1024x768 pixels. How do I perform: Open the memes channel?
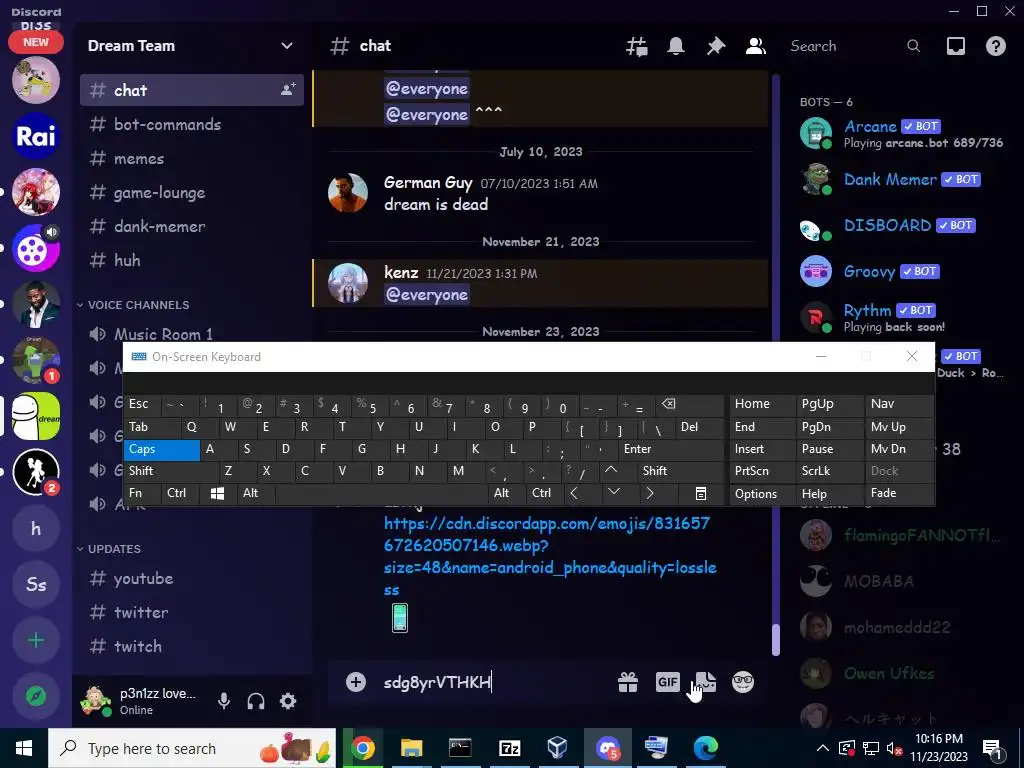point(192,158)
